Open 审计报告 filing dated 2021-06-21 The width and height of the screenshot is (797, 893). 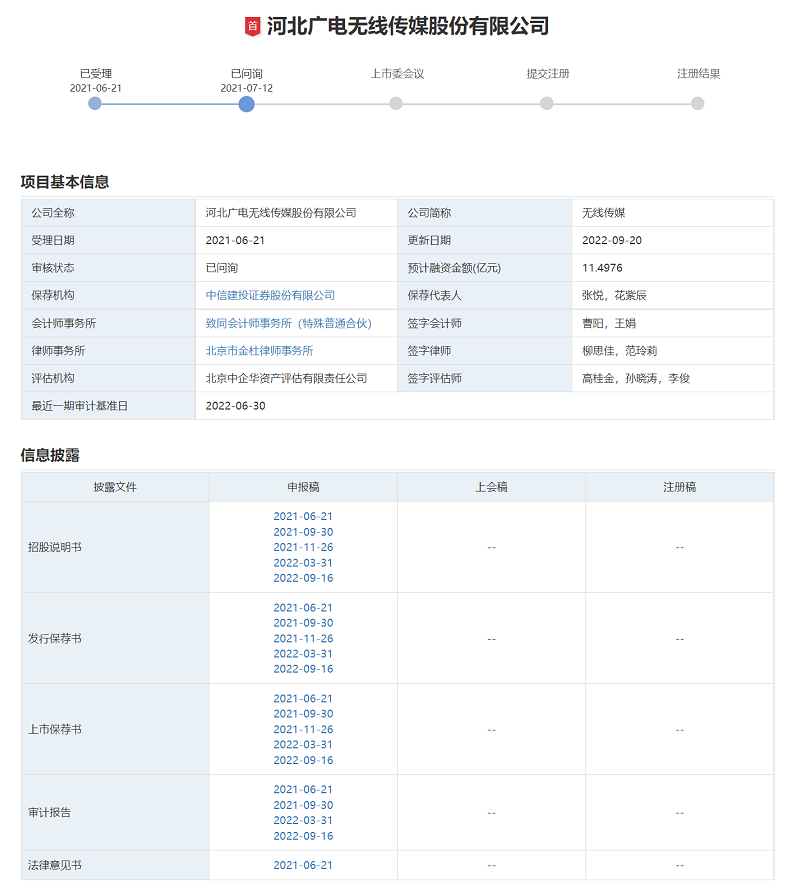(x=303, y=790)
